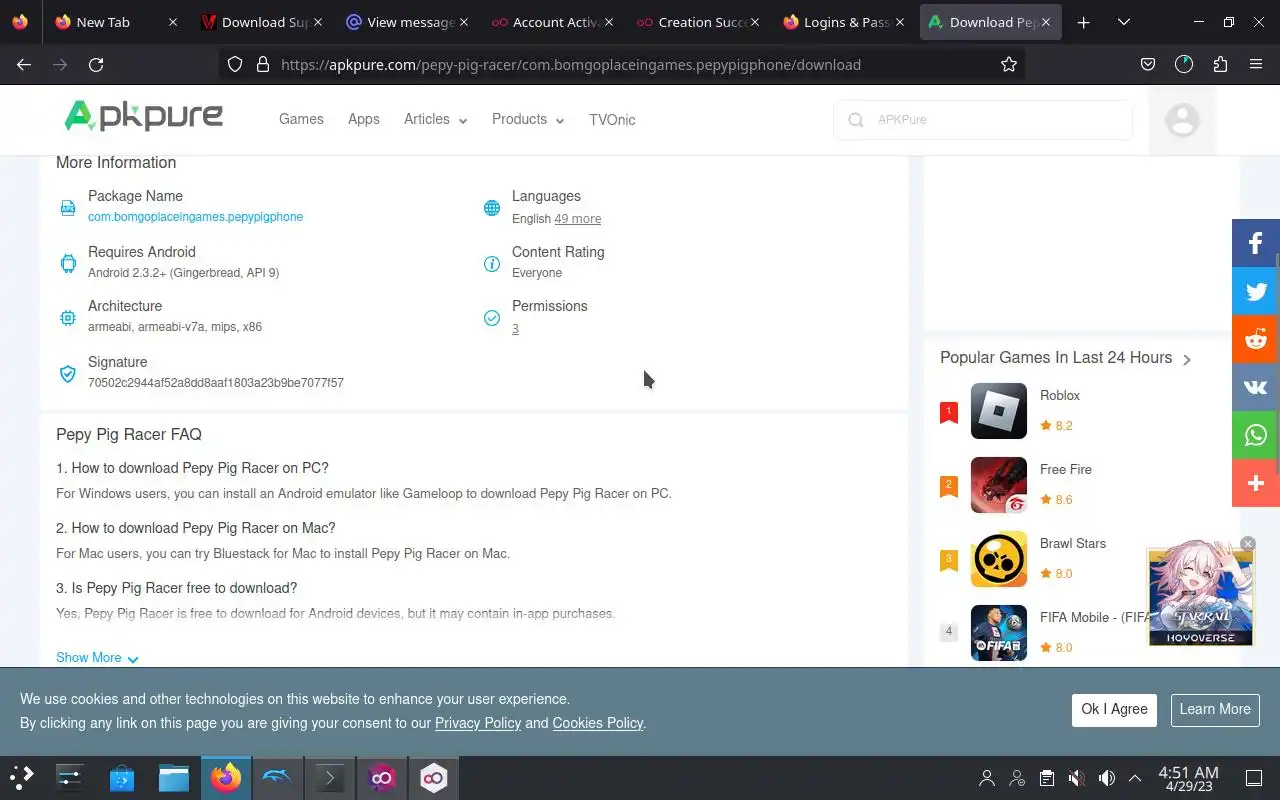
Task: Open the Free Fire title
Action: pyautogui.click(x=1066, y=470)
